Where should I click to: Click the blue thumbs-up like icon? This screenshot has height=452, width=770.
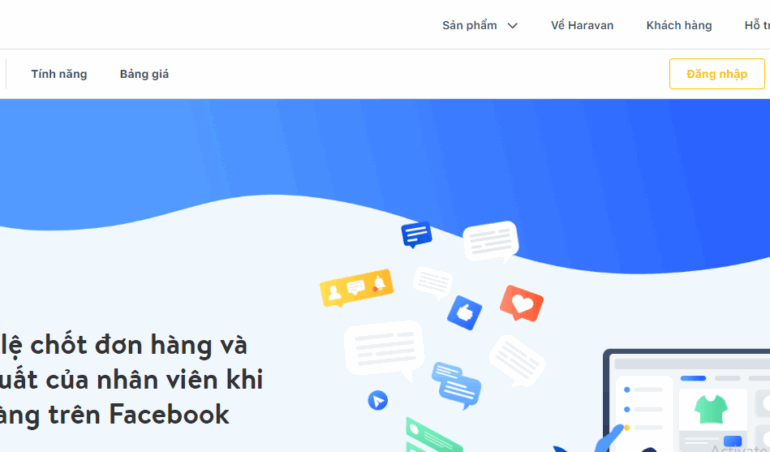pos(465,312)
